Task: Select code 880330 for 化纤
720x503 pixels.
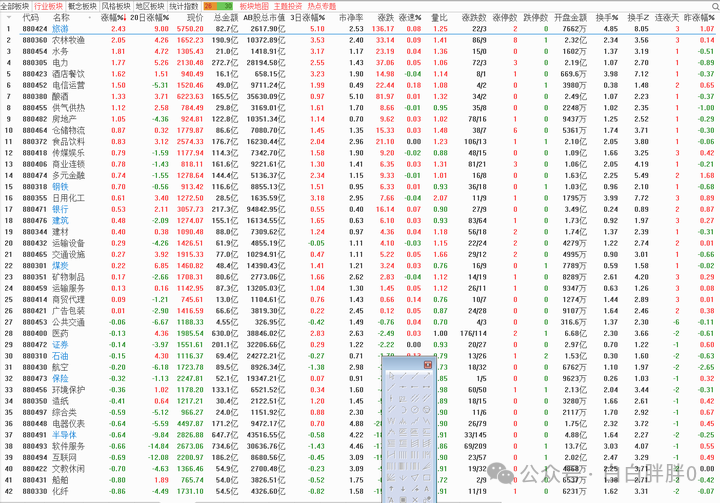Action: (35, 491)
